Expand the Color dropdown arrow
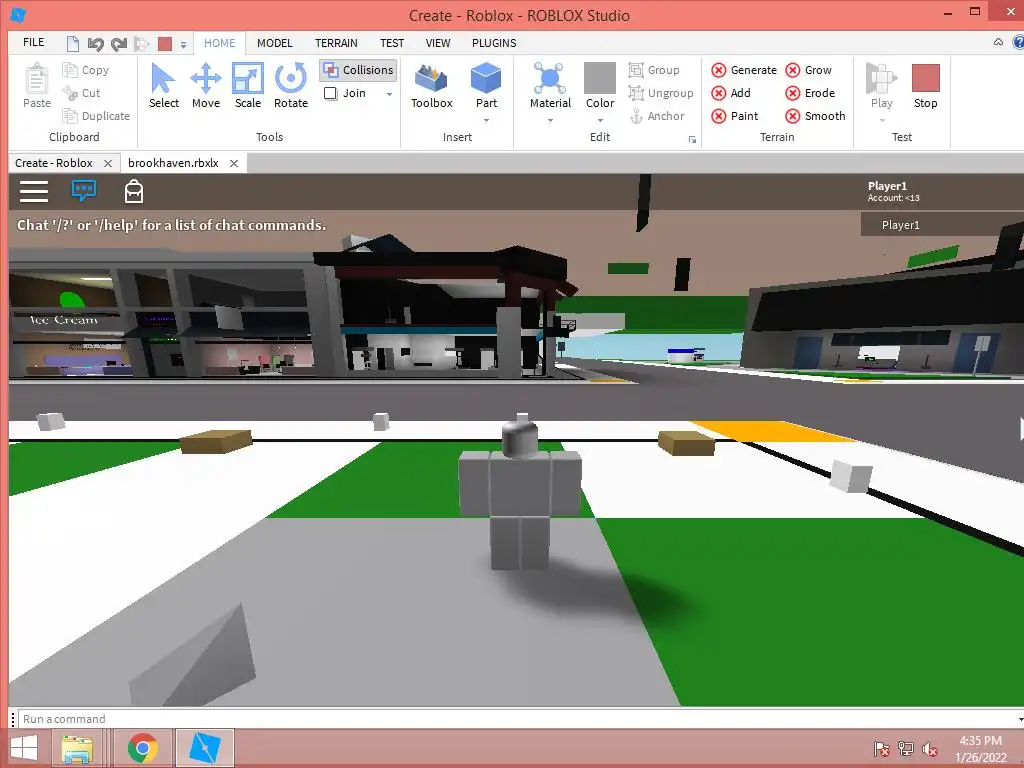Image resolution: width=1024 pixels, height=768 pixels. click(x=600, y=121)
